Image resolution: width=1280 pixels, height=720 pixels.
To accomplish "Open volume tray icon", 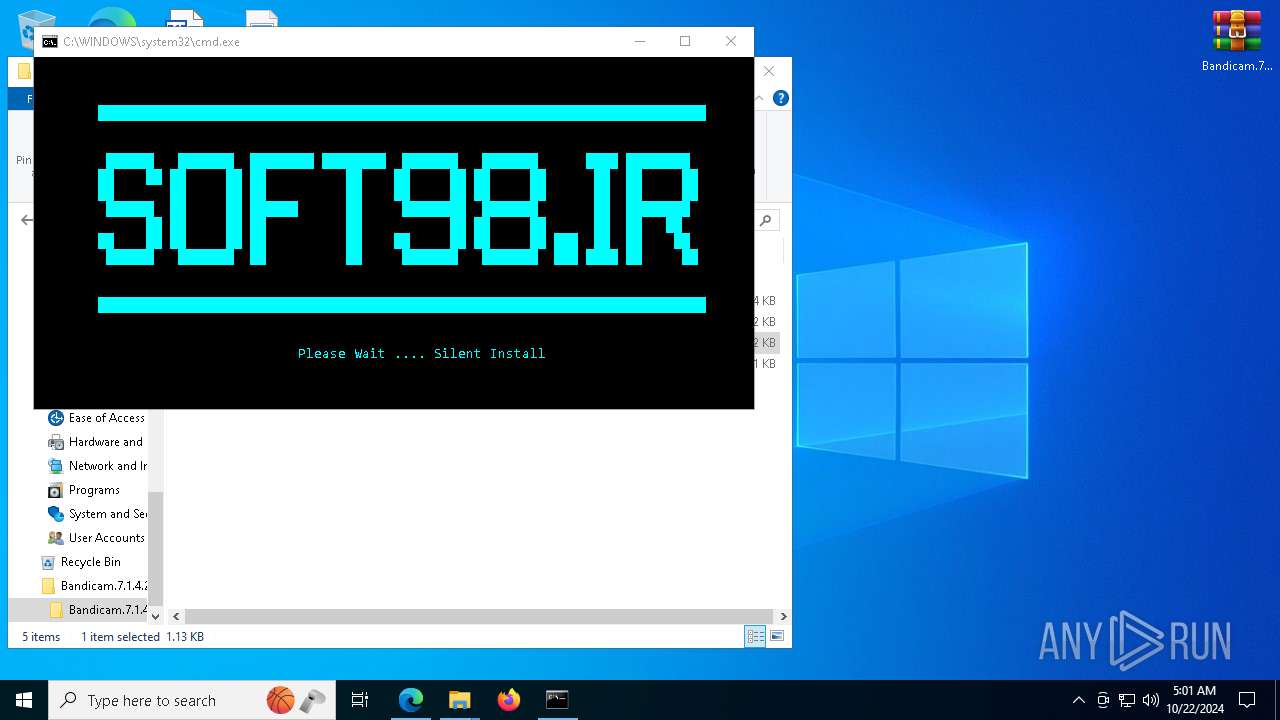I will tap(1151, 700).
